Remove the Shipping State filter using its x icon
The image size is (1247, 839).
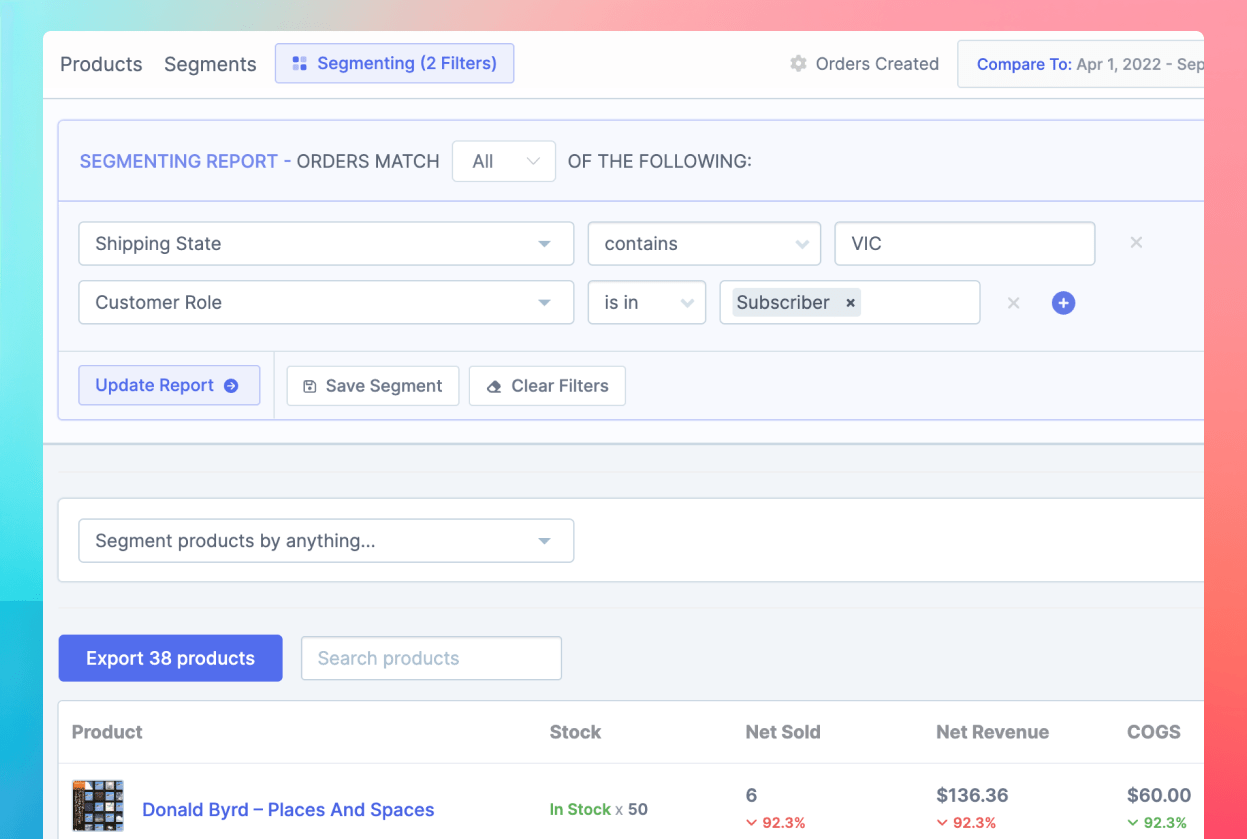1136,242
